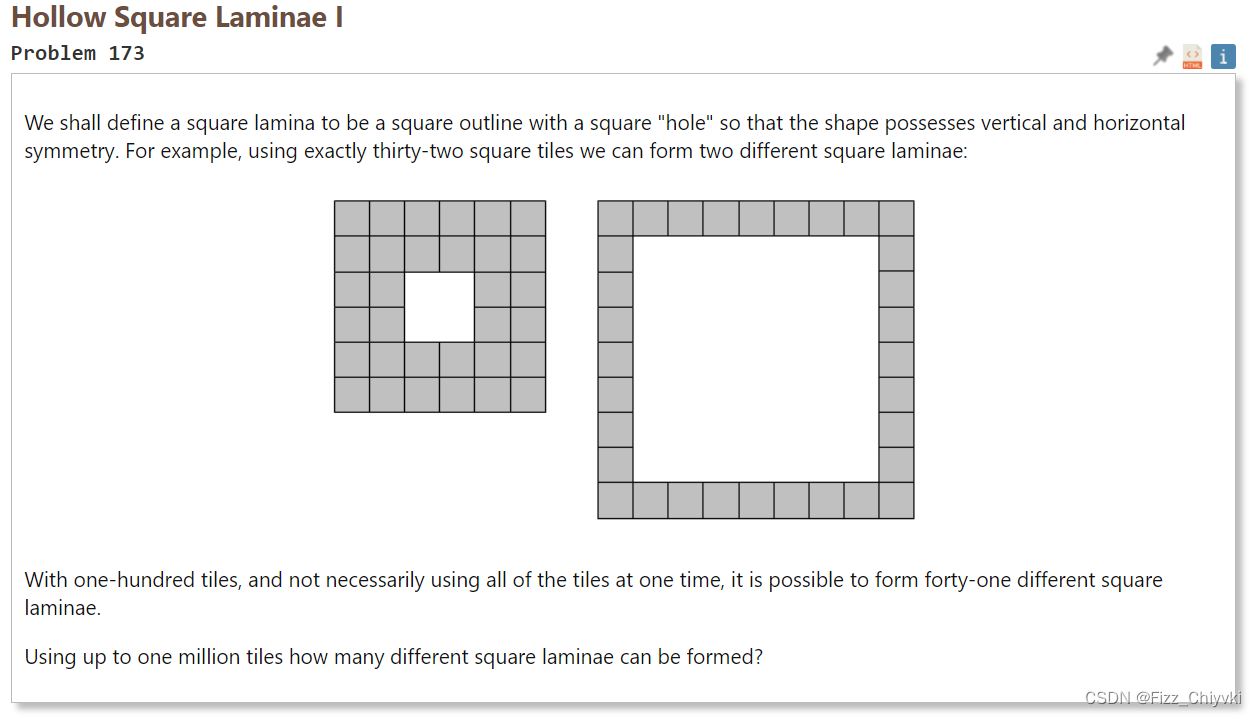This screenshot has width=1256, height=717.
Task: Click the paragraph defining a square lamina
Action: point(600,137)
